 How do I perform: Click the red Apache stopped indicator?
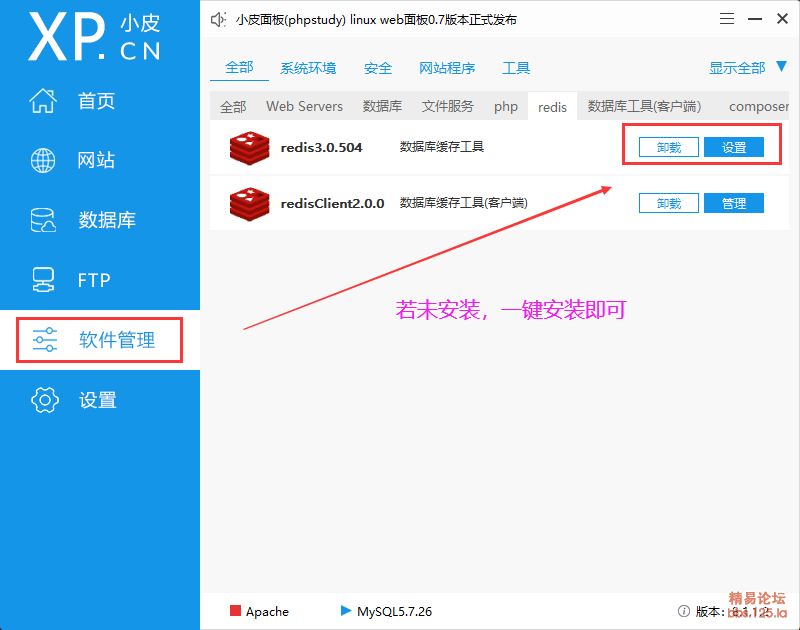(x=235, y=611)
